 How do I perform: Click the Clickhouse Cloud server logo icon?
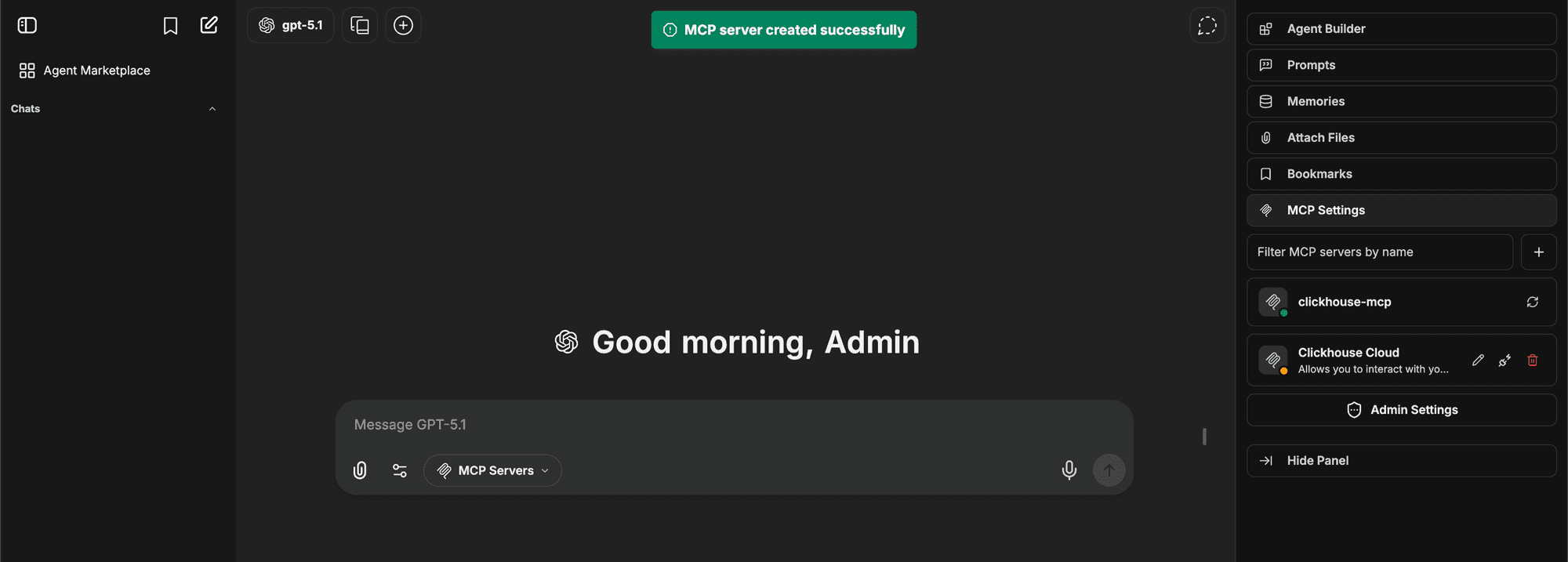[1273, 361]
